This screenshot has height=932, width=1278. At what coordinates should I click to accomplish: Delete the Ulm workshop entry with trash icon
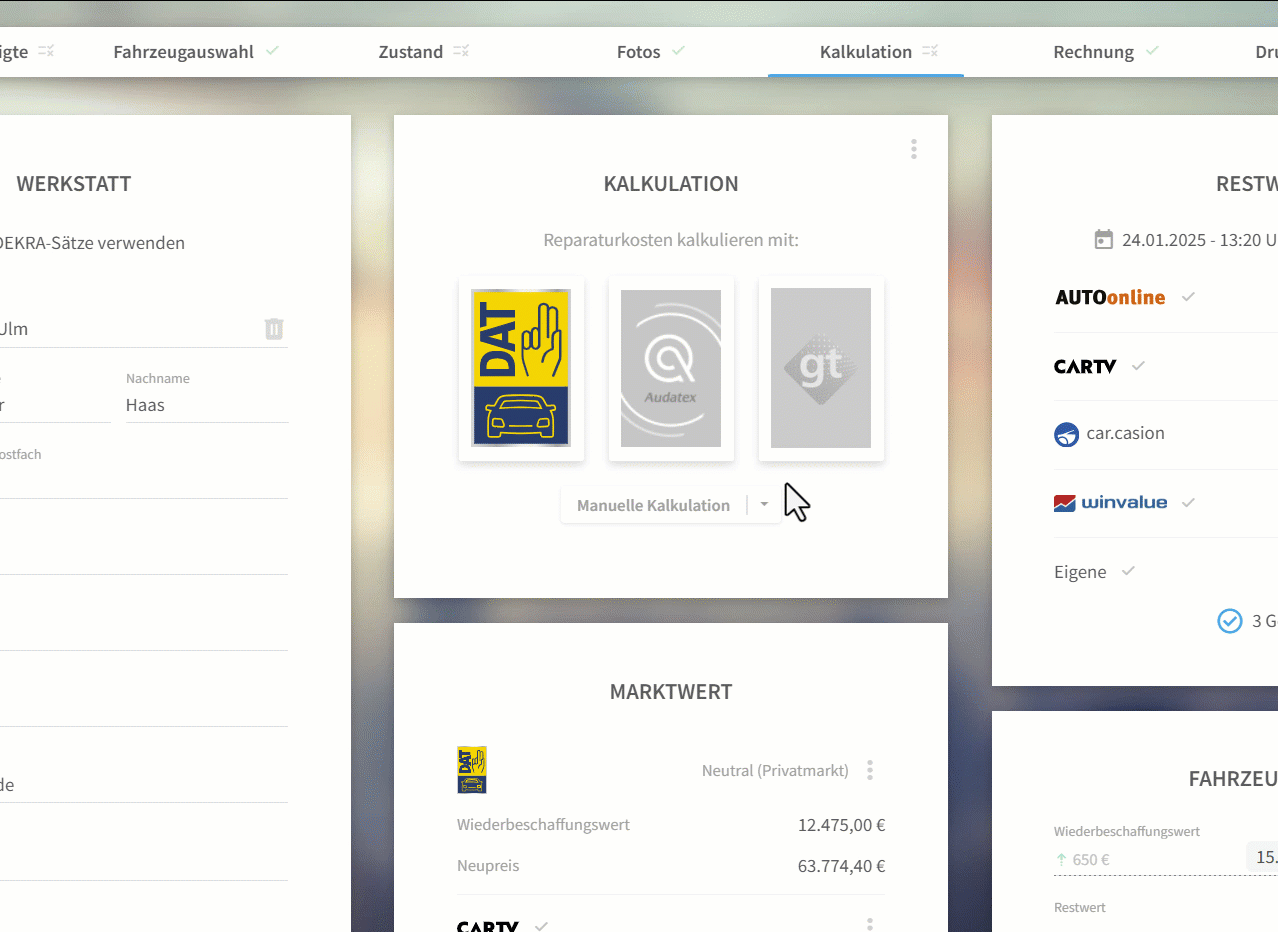click(274, 328)
